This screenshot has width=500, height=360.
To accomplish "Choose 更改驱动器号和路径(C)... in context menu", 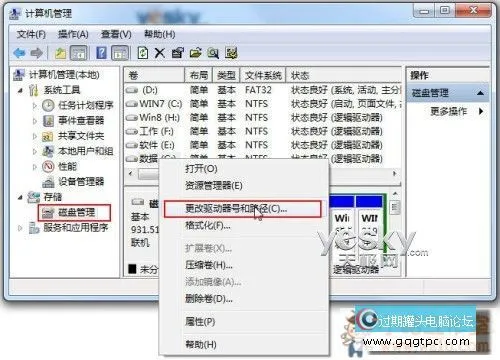I will [x=243, y=209].
